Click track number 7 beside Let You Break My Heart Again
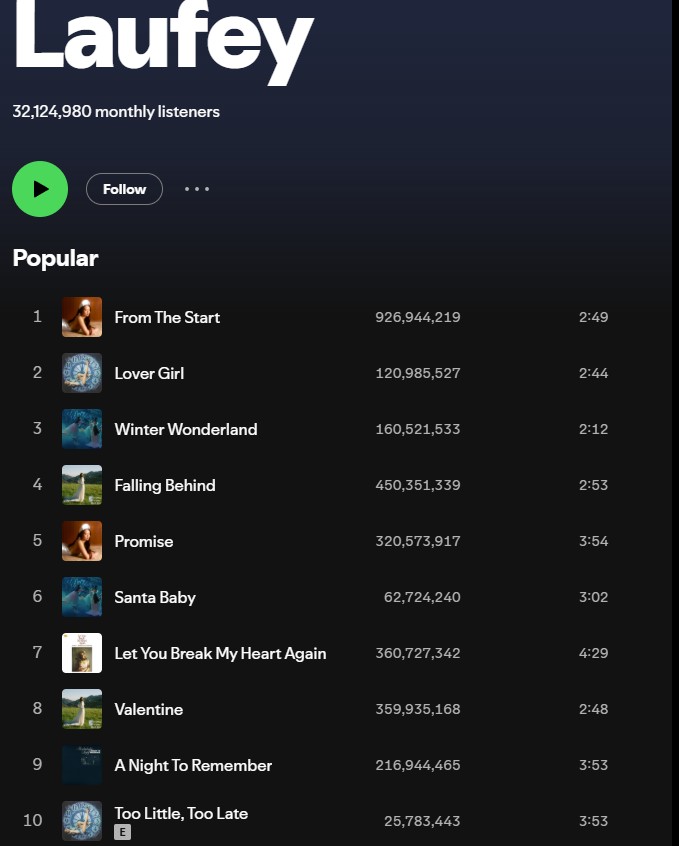 click(37, 652)
